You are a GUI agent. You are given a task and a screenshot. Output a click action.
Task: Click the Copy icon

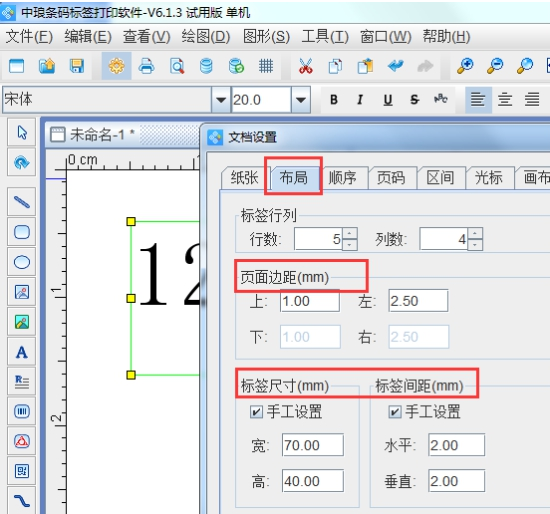click(x=335, y=66)
